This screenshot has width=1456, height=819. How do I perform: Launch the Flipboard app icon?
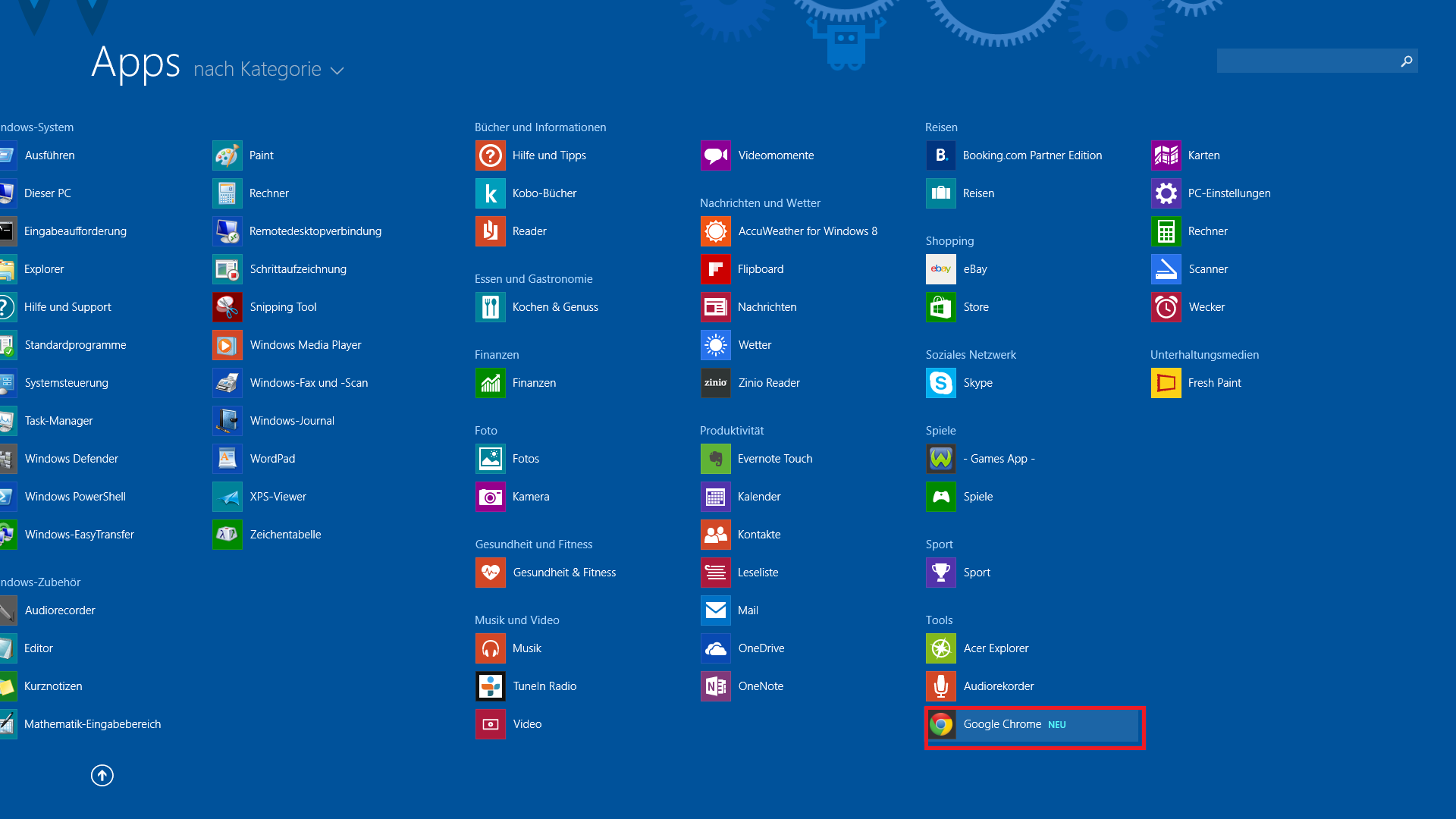[x=715, y=269]
